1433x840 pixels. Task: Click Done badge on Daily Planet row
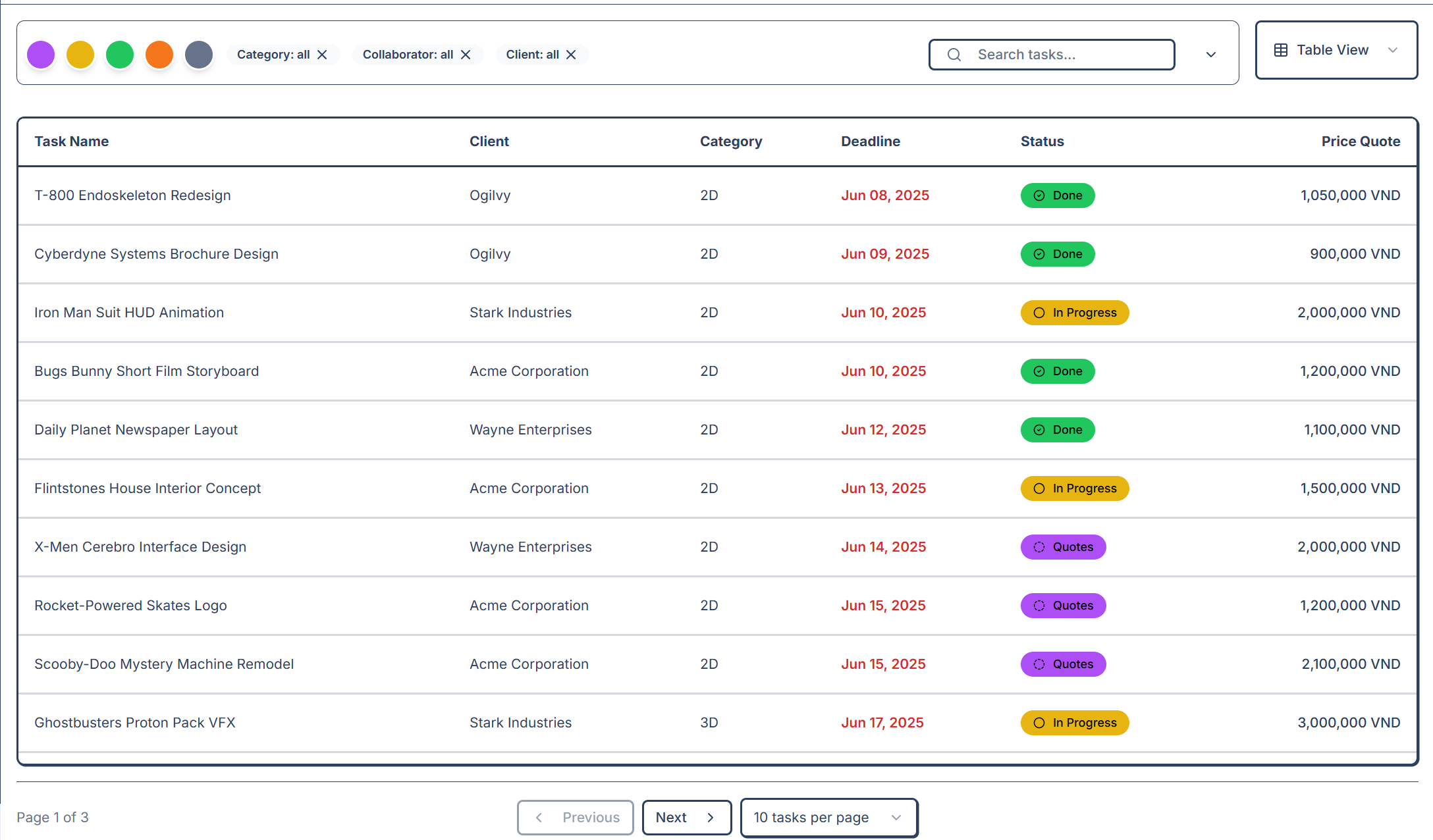(x=1058, y=430)
